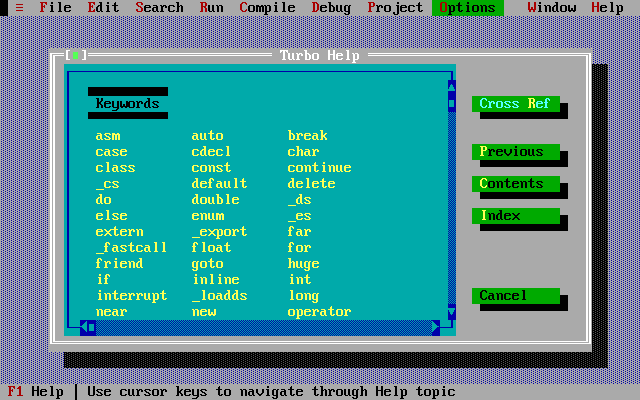Open the Edit menu

pyautogui.click(x=103, y=8)
